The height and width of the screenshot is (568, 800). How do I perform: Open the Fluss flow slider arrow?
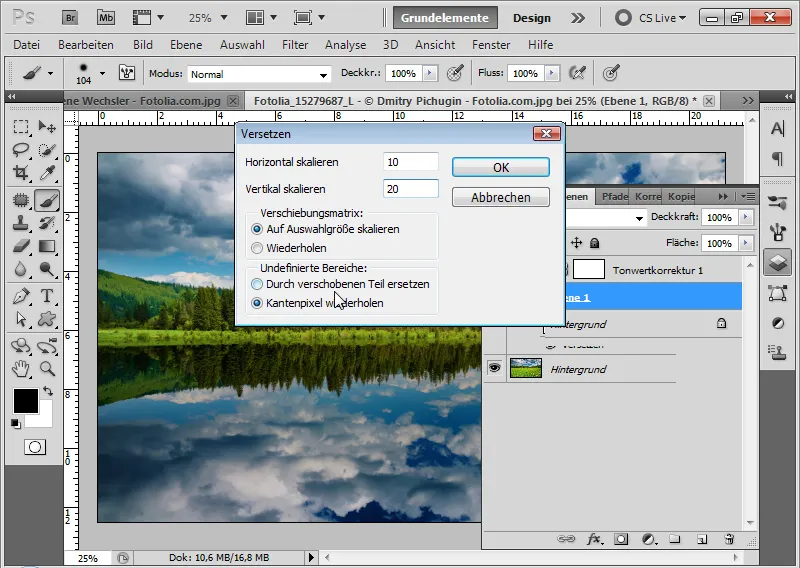point(552,73)
